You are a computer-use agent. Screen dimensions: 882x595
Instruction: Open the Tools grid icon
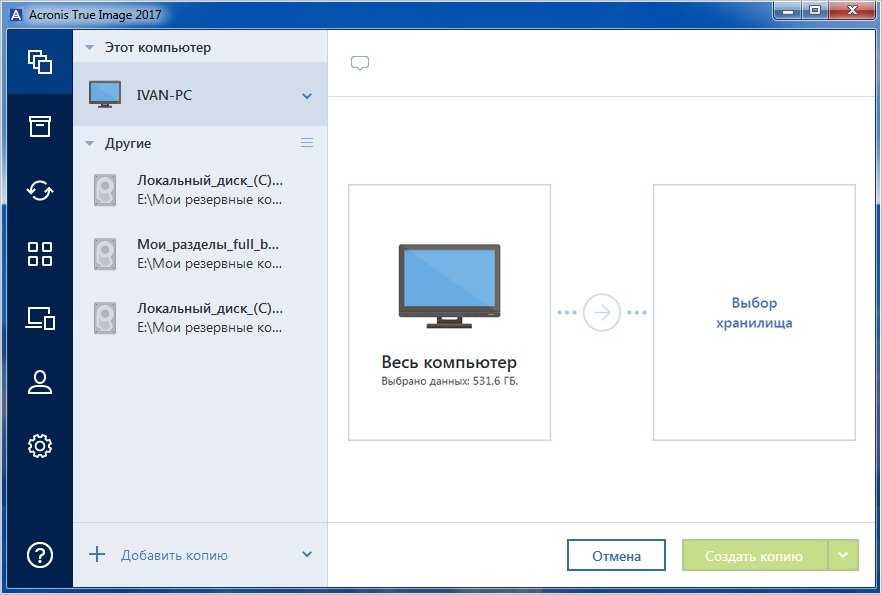coord(39,254)
